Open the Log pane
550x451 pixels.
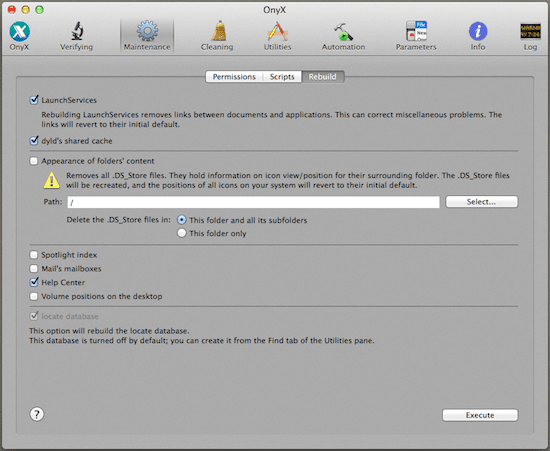[530, 35]
